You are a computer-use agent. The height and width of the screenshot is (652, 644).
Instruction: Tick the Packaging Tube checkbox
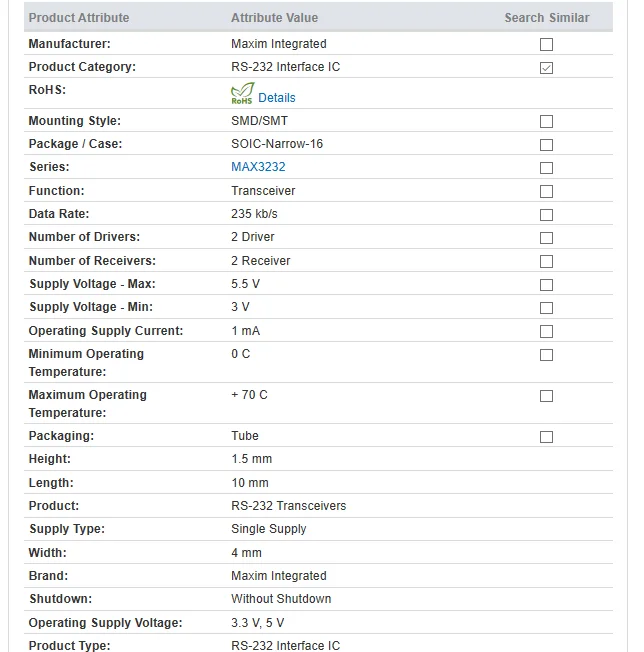click(x=546, y=437)
